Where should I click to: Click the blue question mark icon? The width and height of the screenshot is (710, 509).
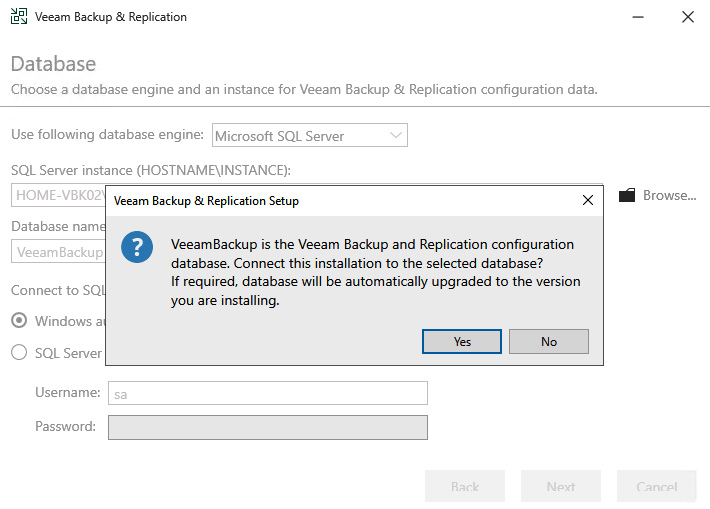tap(137, 247)
